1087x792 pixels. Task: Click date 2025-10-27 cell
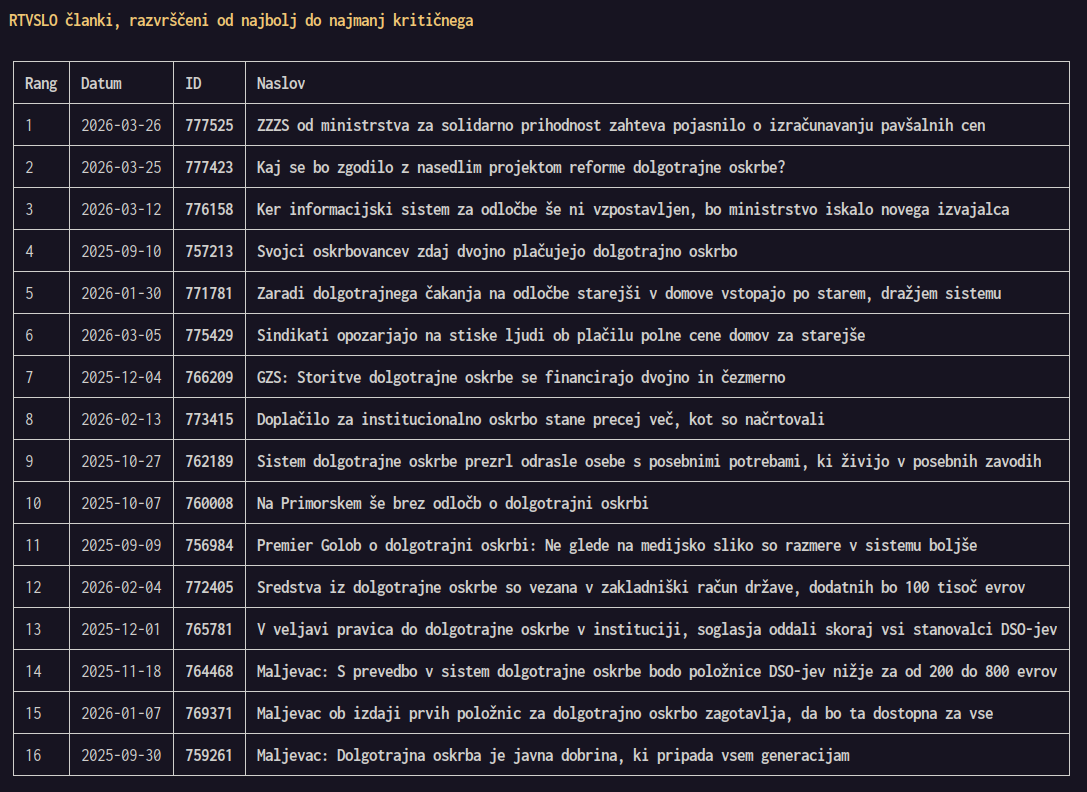coord(121,461)
